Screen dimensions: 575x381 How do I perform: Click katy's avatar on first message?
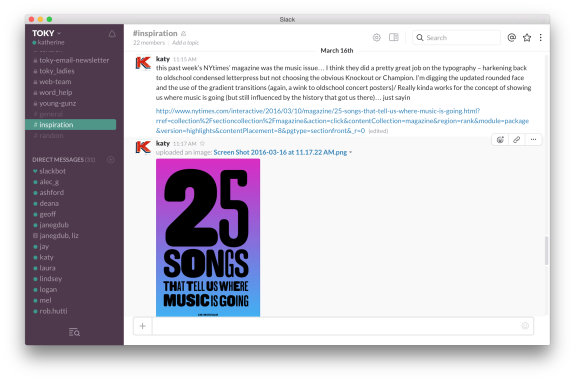point(143,63)
